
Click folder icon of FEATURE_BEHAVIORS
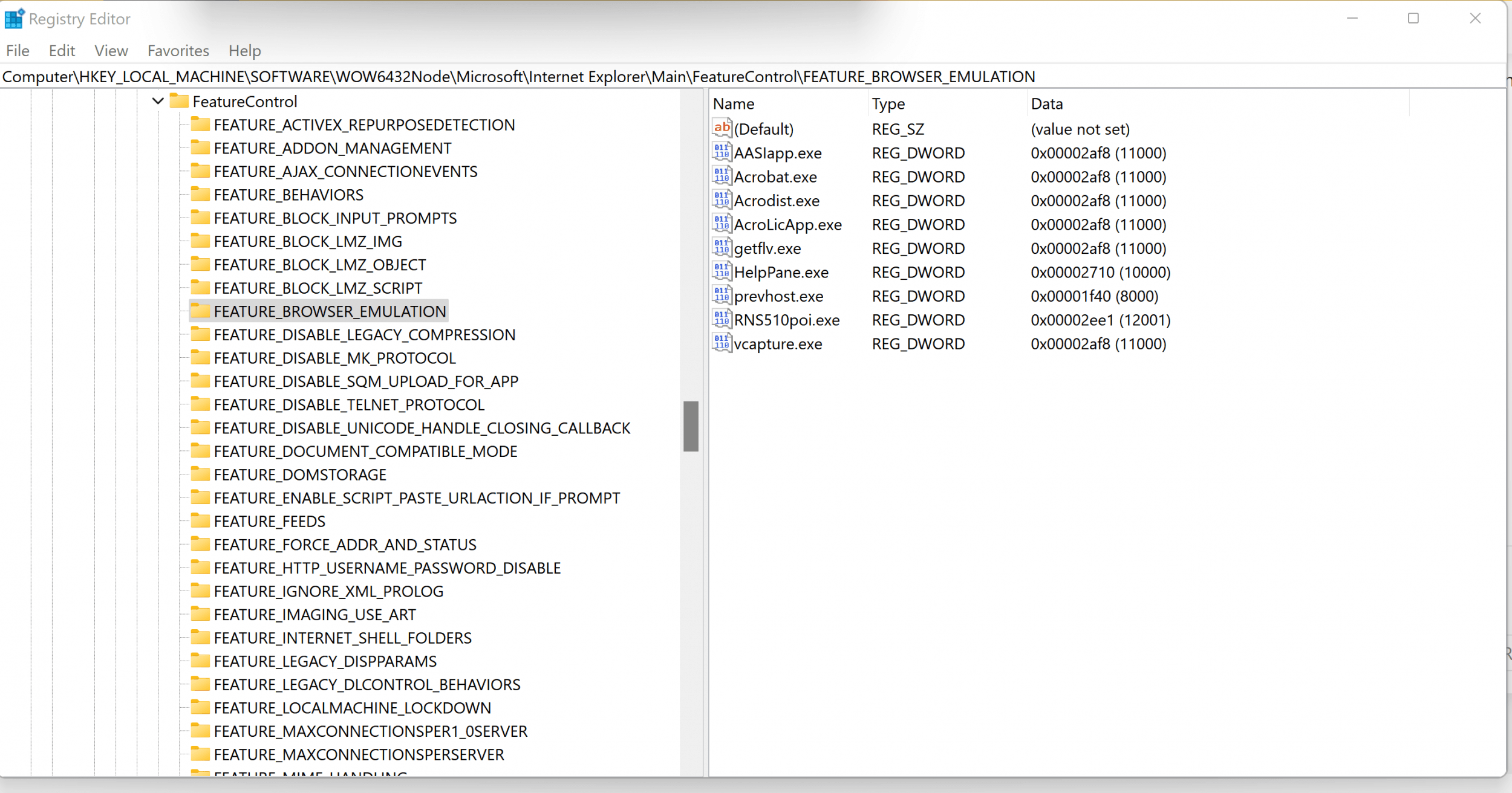[200, 195]
